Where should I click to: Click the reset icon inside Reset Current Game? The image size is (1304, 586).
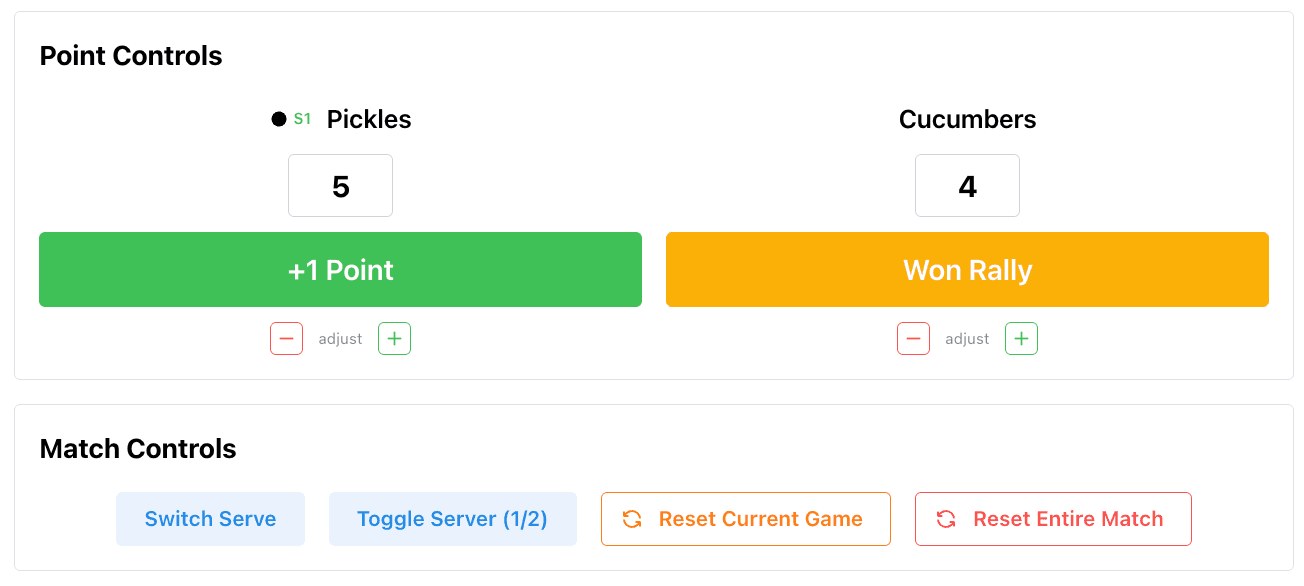tap(630, 519)
